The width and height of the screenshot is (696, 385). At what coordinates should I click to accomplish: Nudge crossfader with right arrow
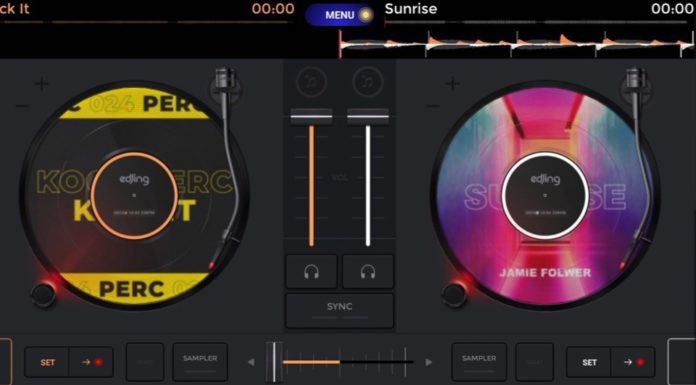428,362
